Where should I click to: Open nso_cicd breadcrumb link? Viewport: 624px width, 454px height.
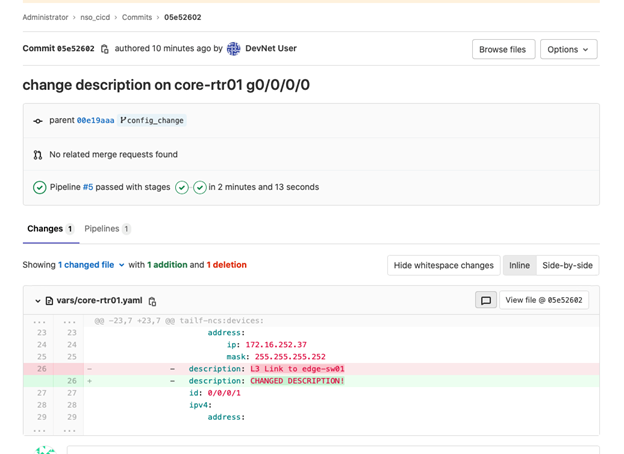(x=95, y=17)
